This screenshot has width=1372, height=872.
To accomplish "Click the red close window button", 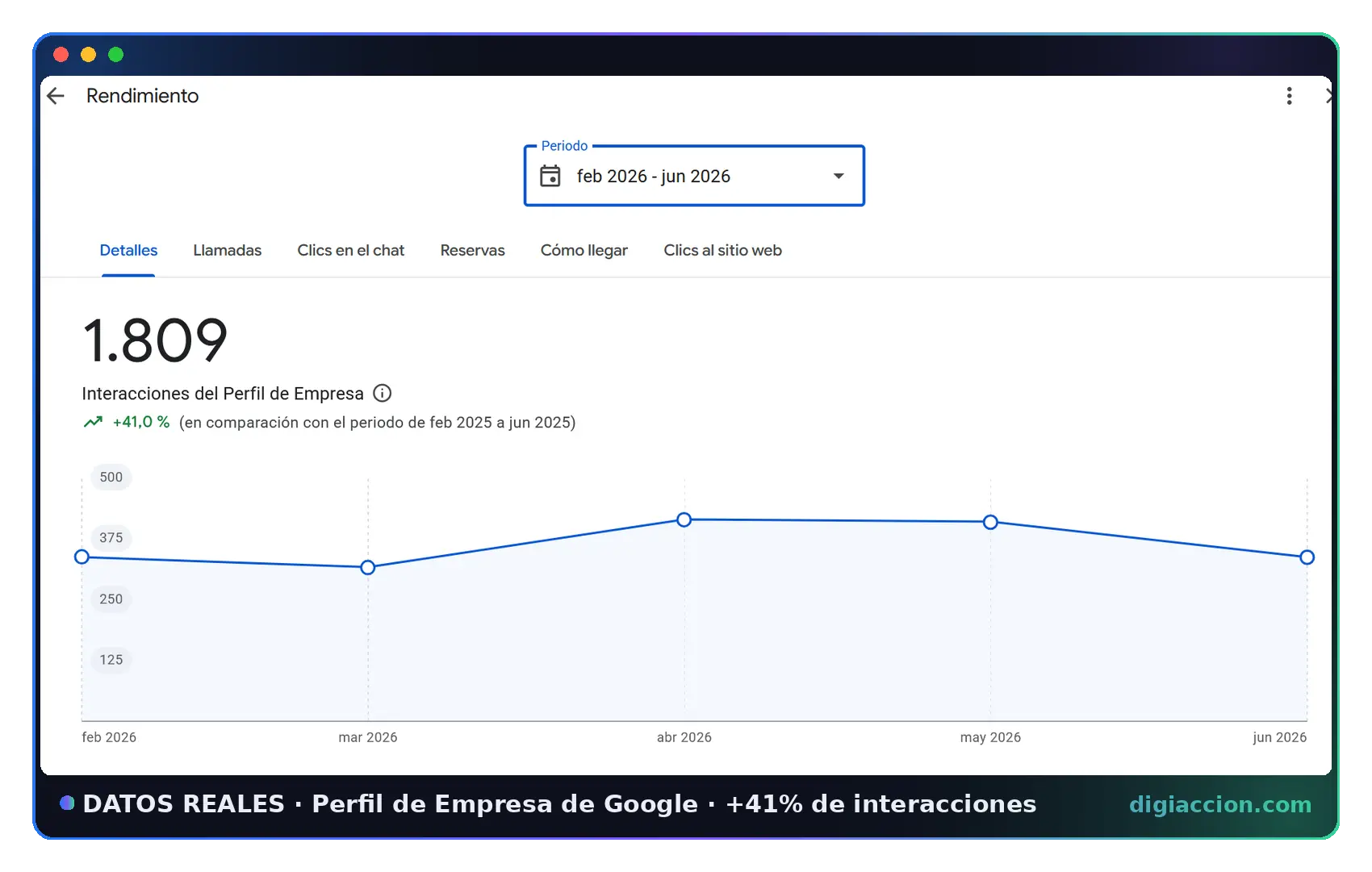I will pos(61,54).
